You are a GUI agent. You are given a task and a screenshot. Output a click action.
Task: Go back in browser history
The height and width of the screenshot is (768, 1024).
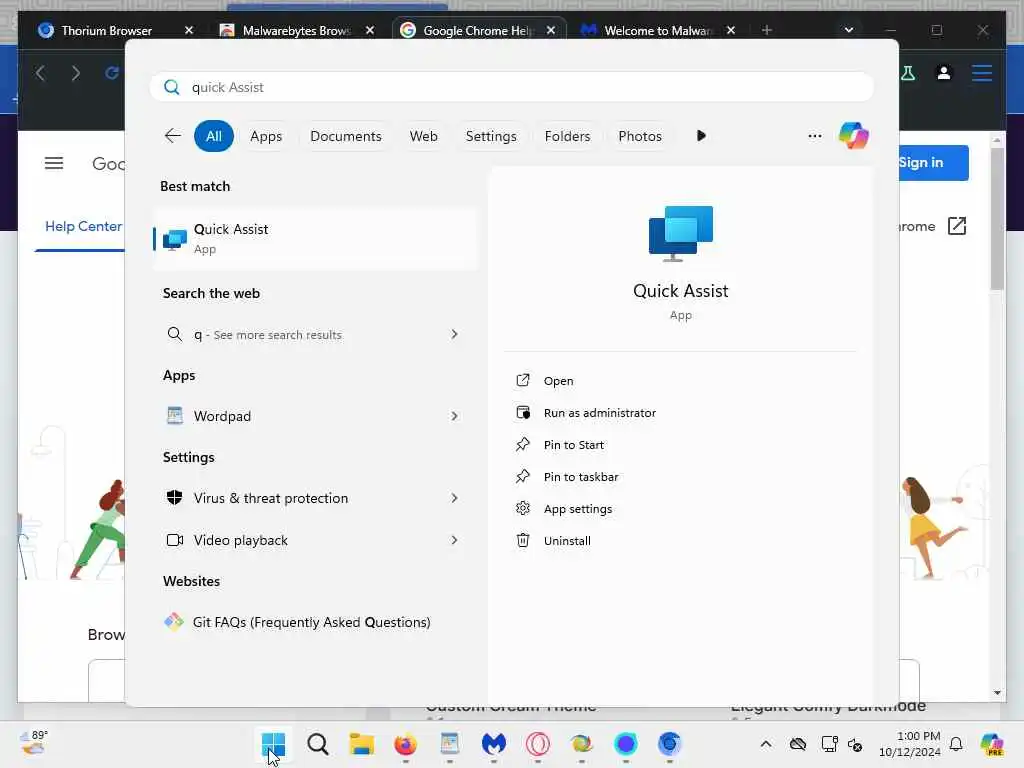pos(40,72)
